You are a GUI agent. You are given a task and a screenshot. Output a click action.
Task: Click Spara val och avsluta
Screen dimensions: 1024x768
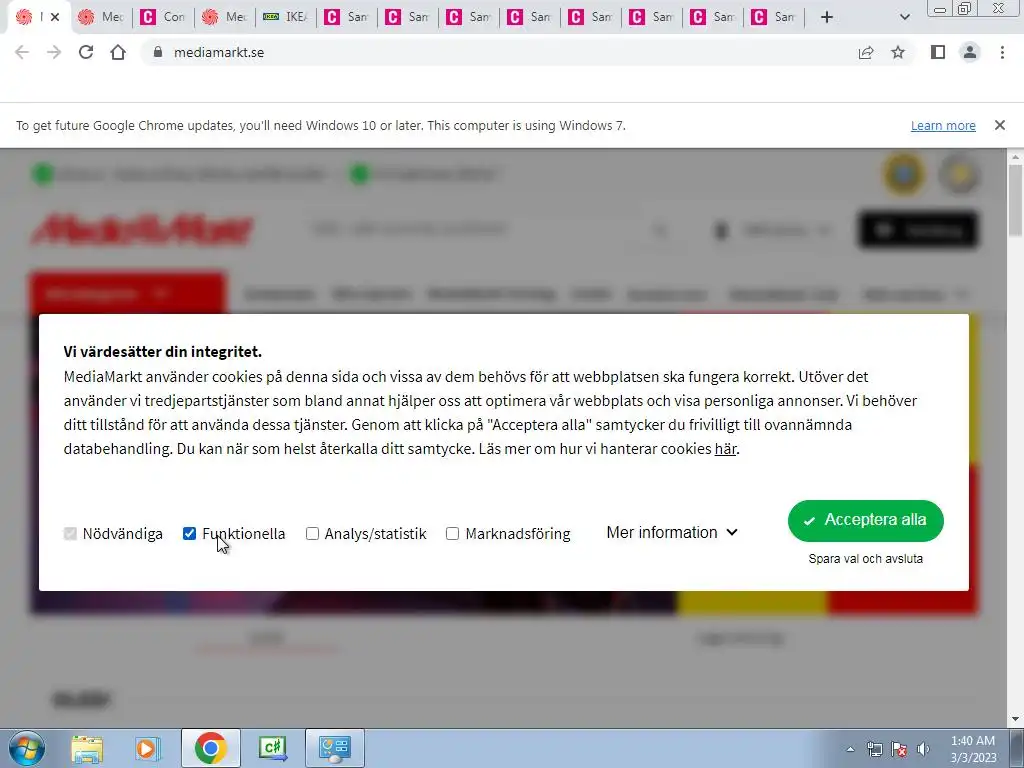click(865, 558)
